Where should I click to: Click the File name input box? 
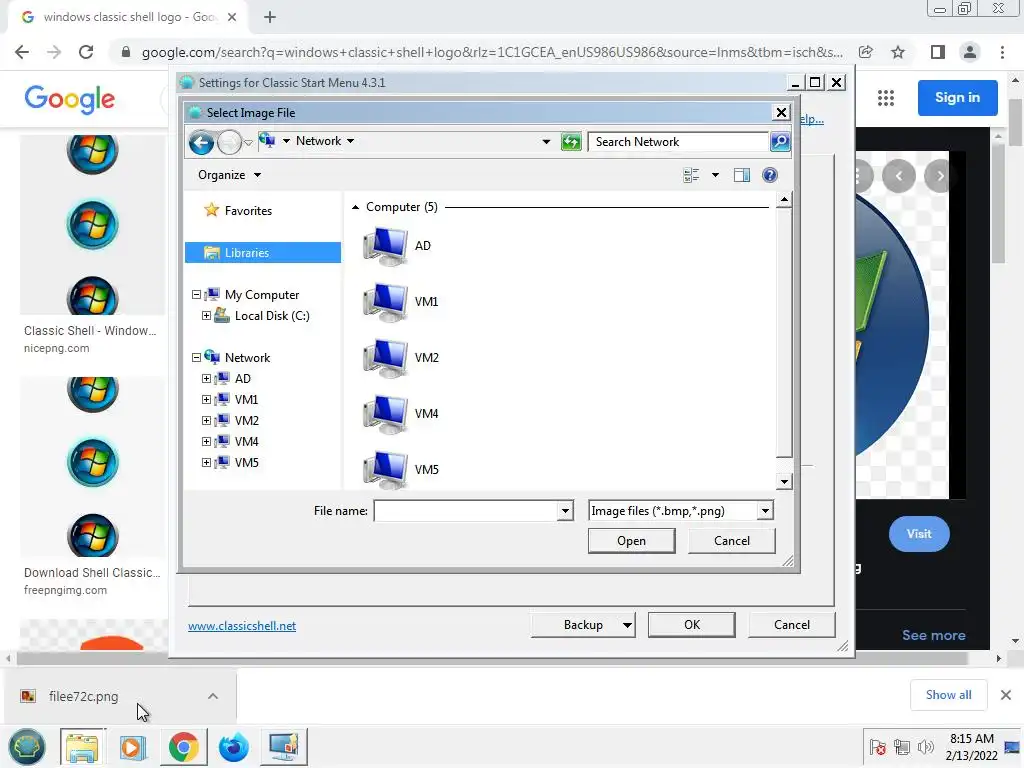pos(466,511)
